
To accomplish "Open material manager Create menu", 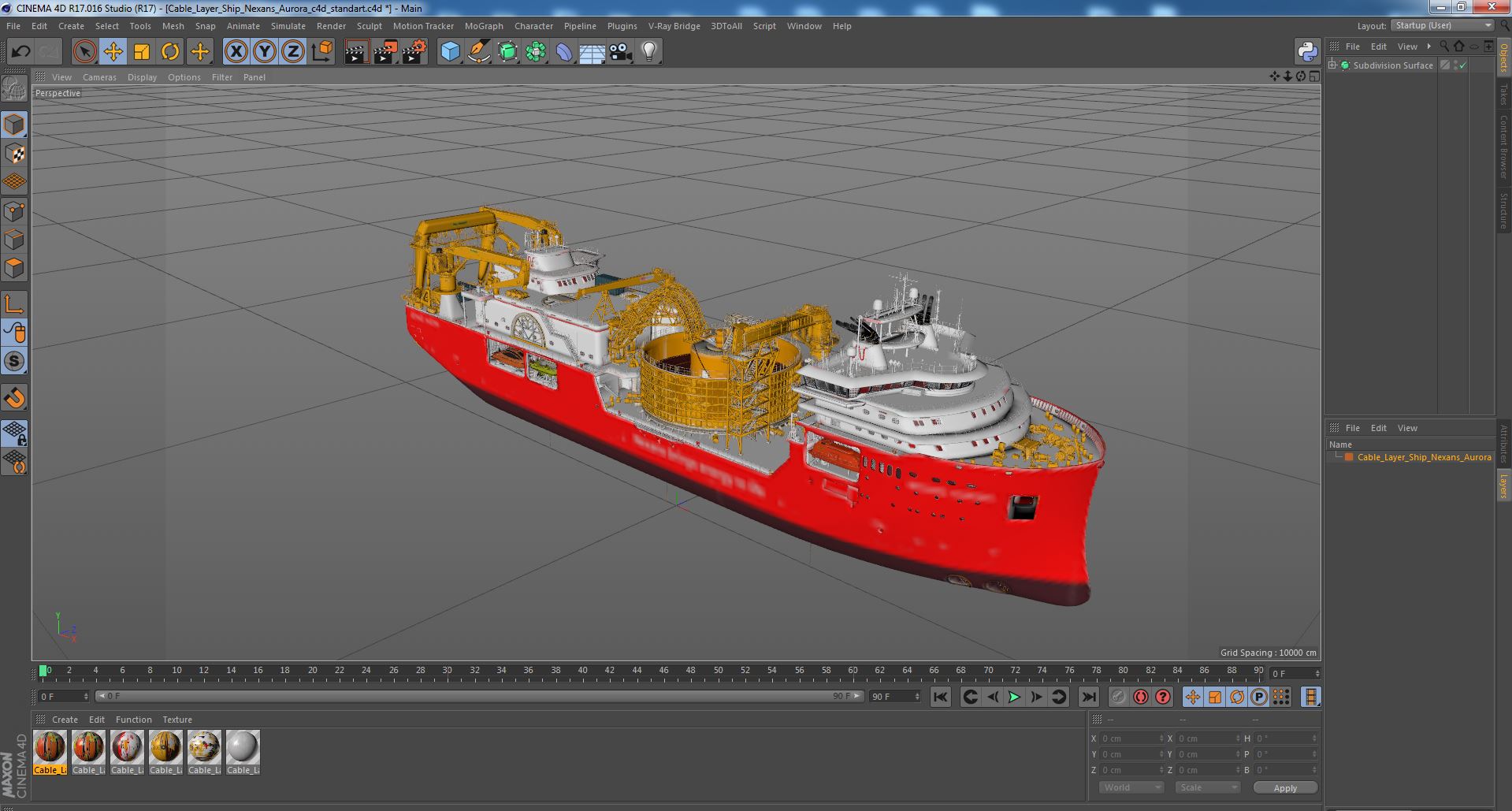I will click(65, 720).
